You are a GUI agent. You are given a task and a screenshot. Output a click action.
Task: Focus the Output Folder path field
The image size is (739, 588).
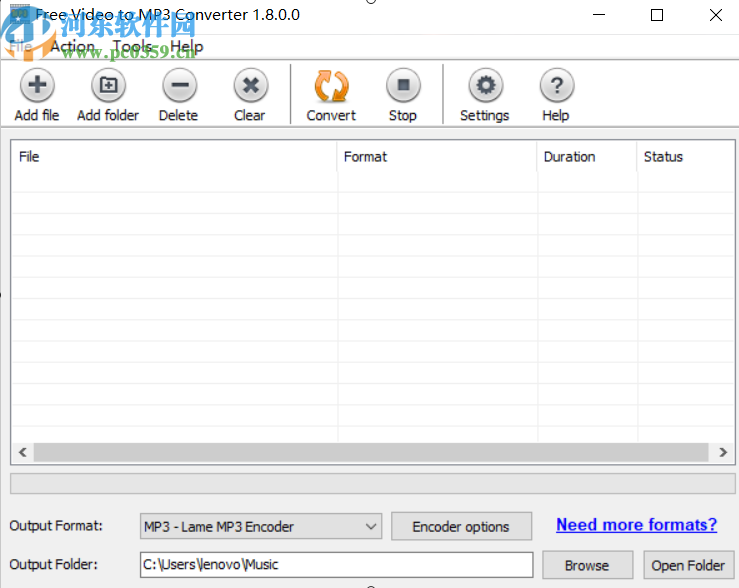tap(337, 564)
